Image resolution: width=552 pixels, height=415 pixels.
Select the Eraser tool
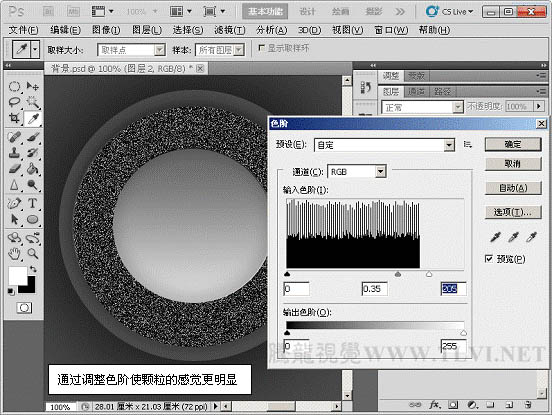pyautogui.click(x=14, y=169)
